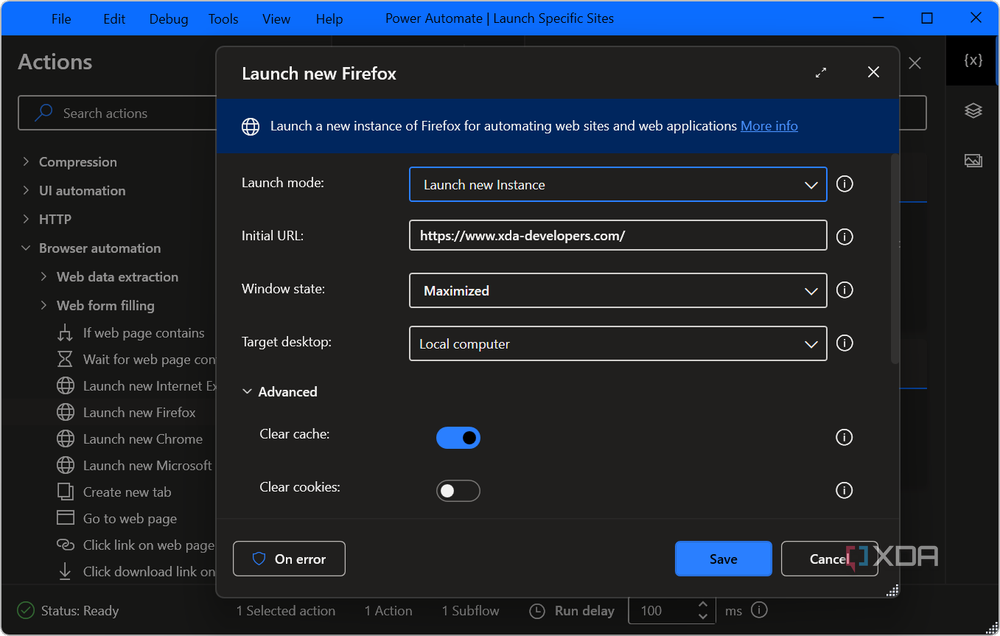Click the 1 Subflow status text
The image size is (1000, 636).
(471, 610)
